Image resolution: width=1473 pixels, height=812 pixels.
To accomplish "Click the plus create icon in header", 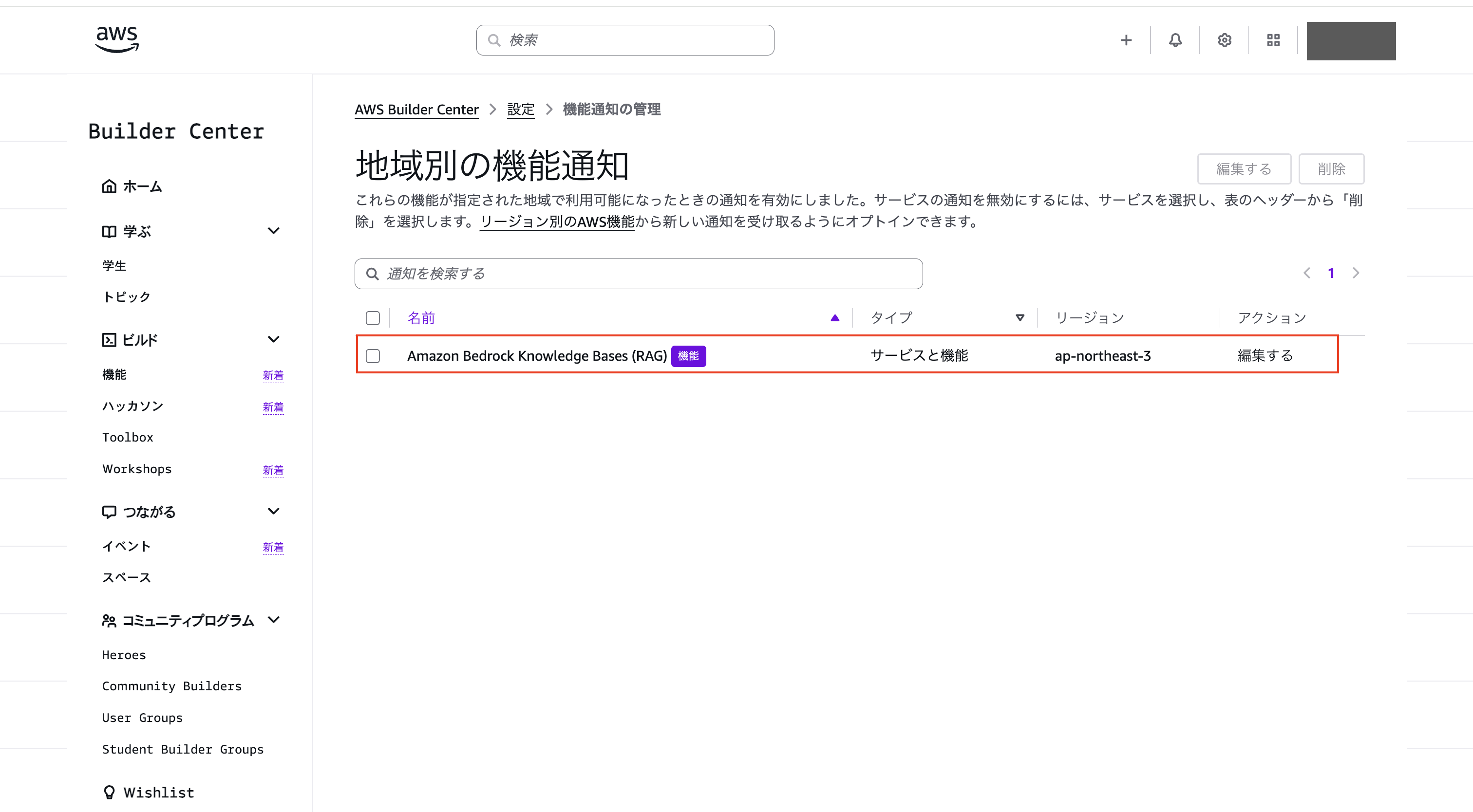I will click(x=1126, y=40).
